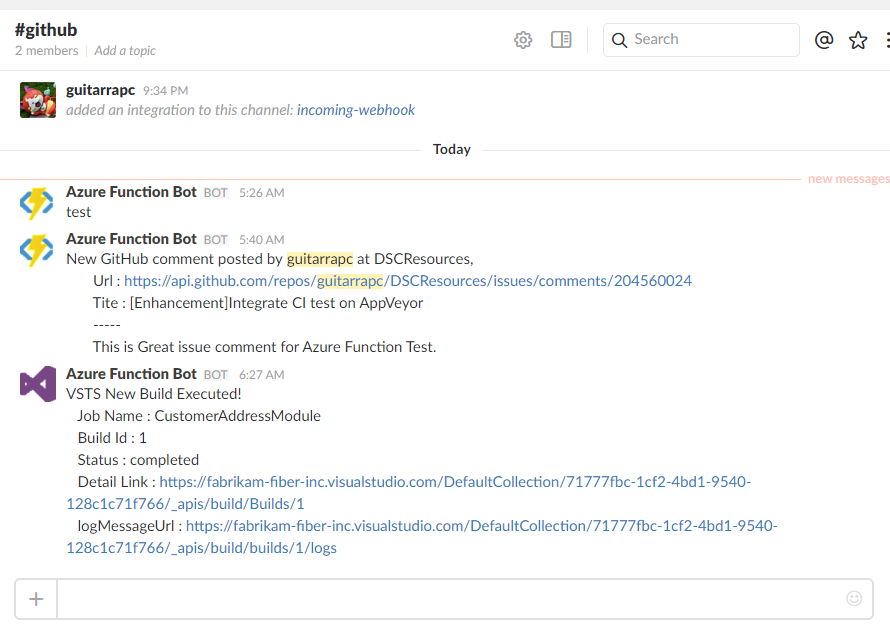Open the incoming-webhook integration link
890x629 pixels.
coord(356,110)
